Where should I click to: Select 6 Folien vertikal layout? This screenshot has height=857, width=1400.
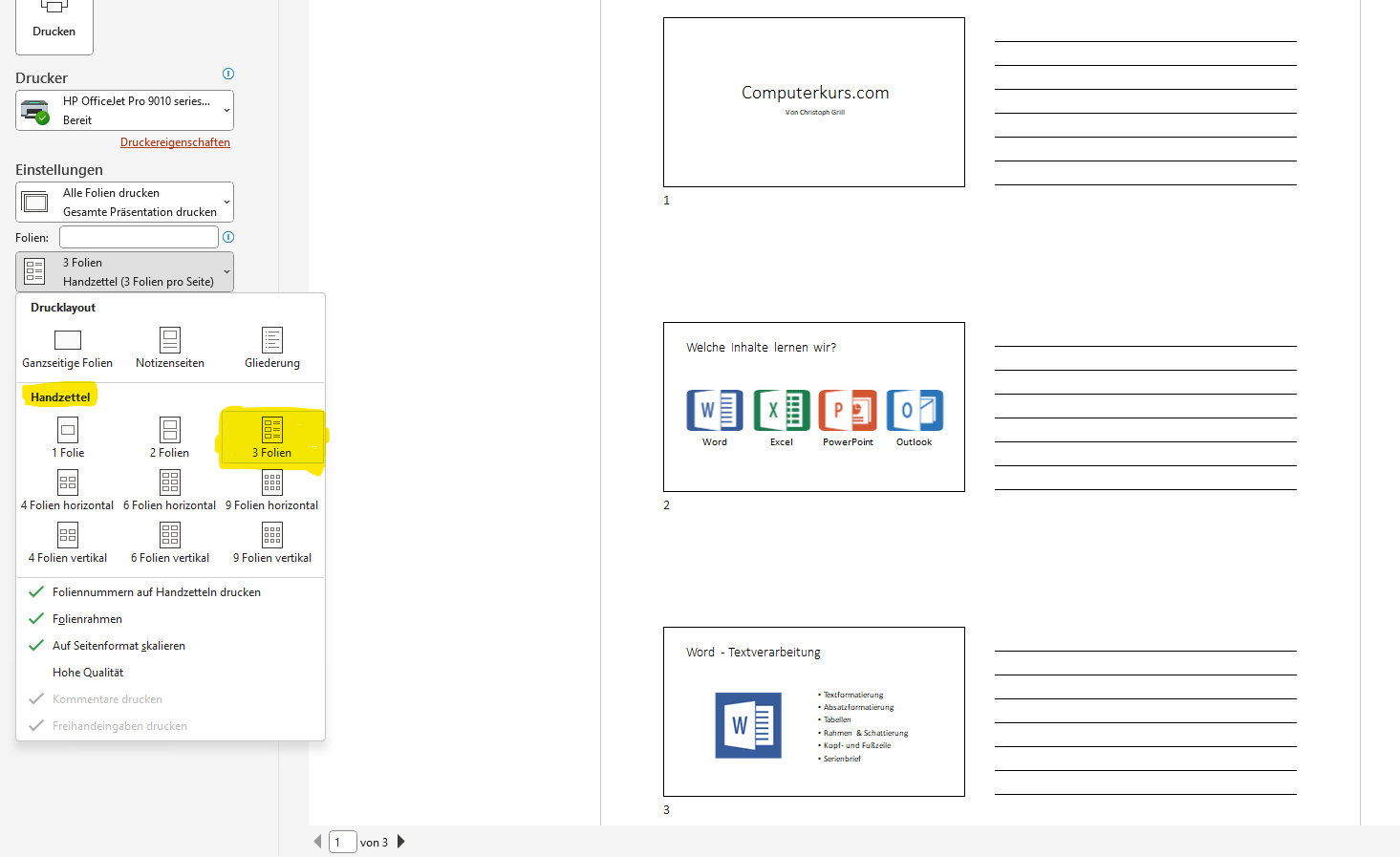169,542
